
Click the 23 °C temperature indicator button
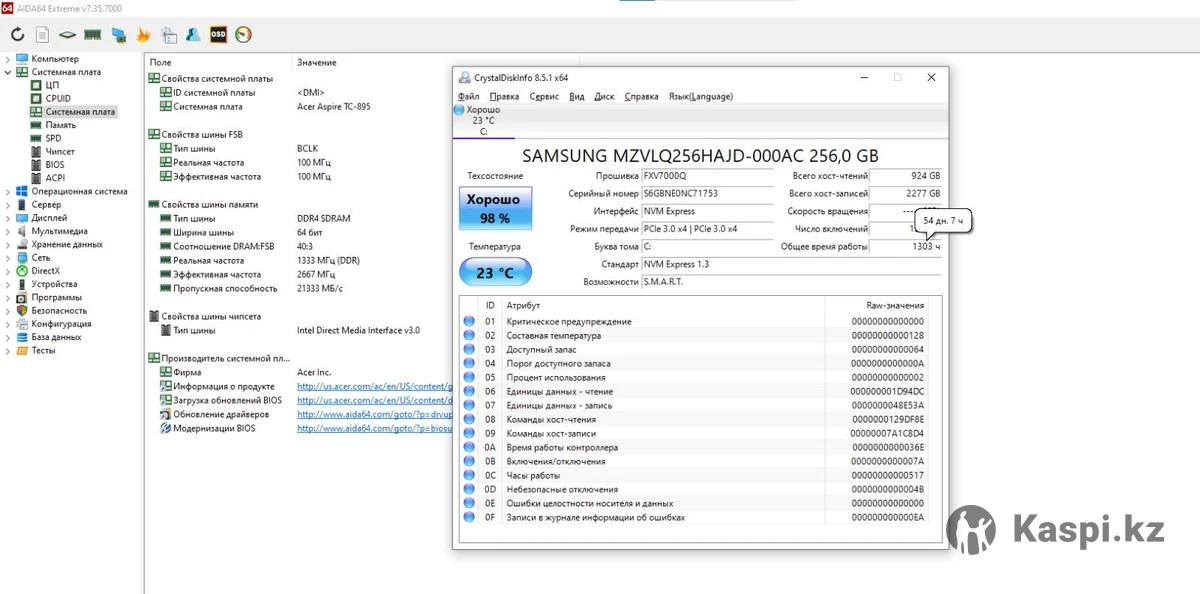click(495, 272)
